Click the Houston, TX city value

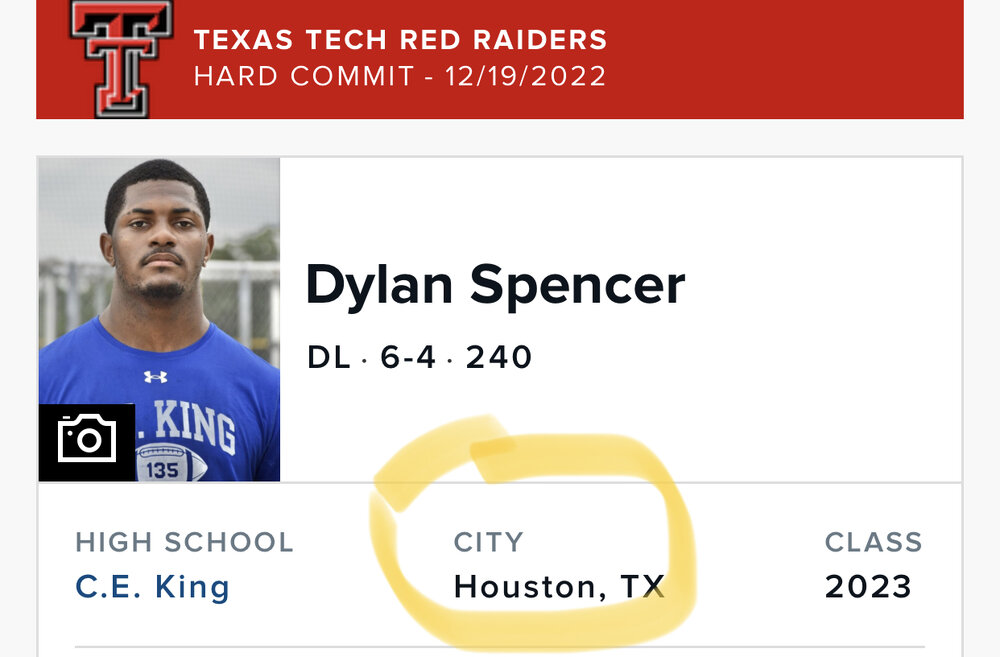pyautogui.click(x=560, y=586)
